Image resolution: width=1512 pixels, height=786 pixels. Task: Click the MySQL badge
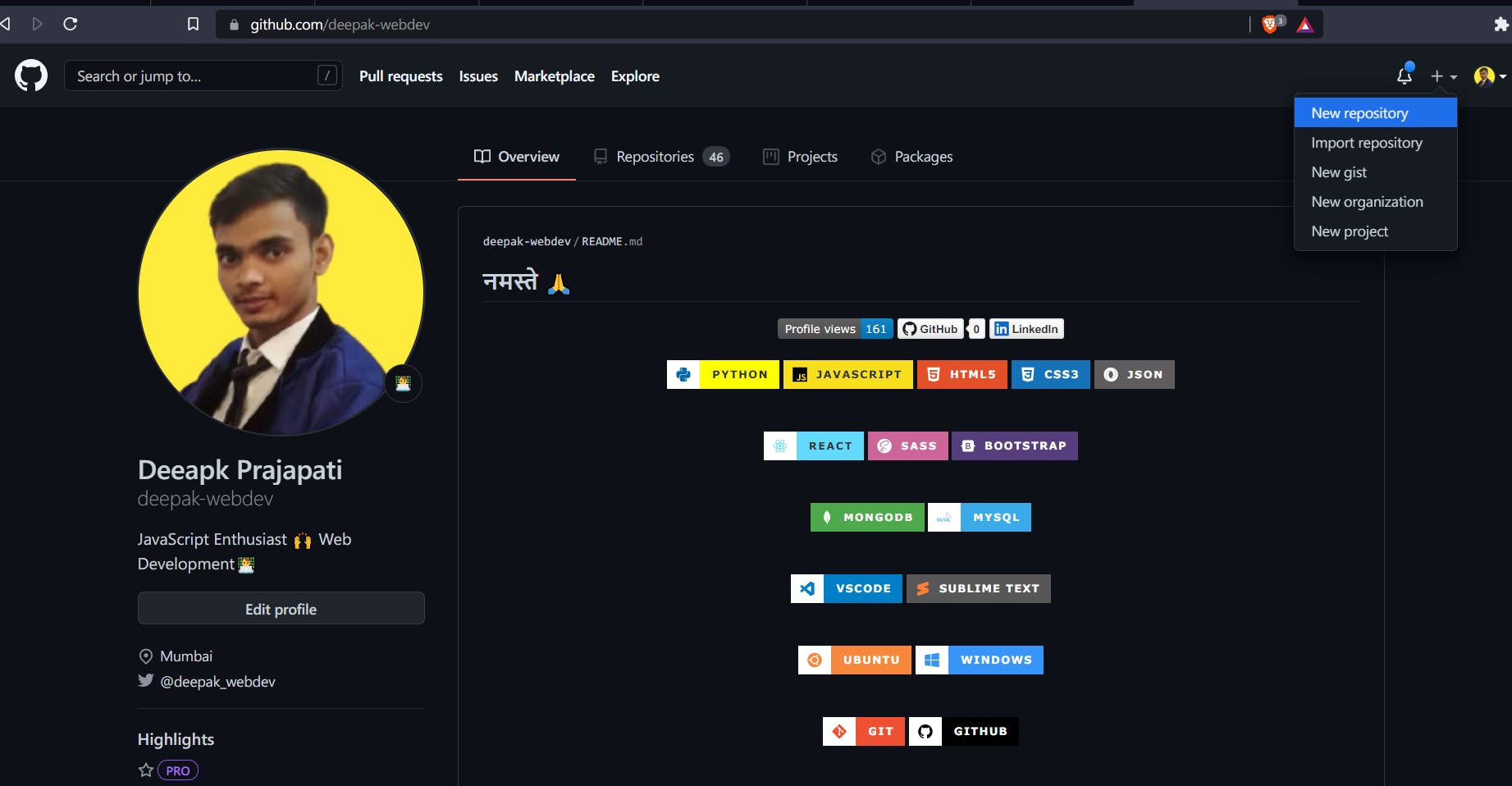979,517
